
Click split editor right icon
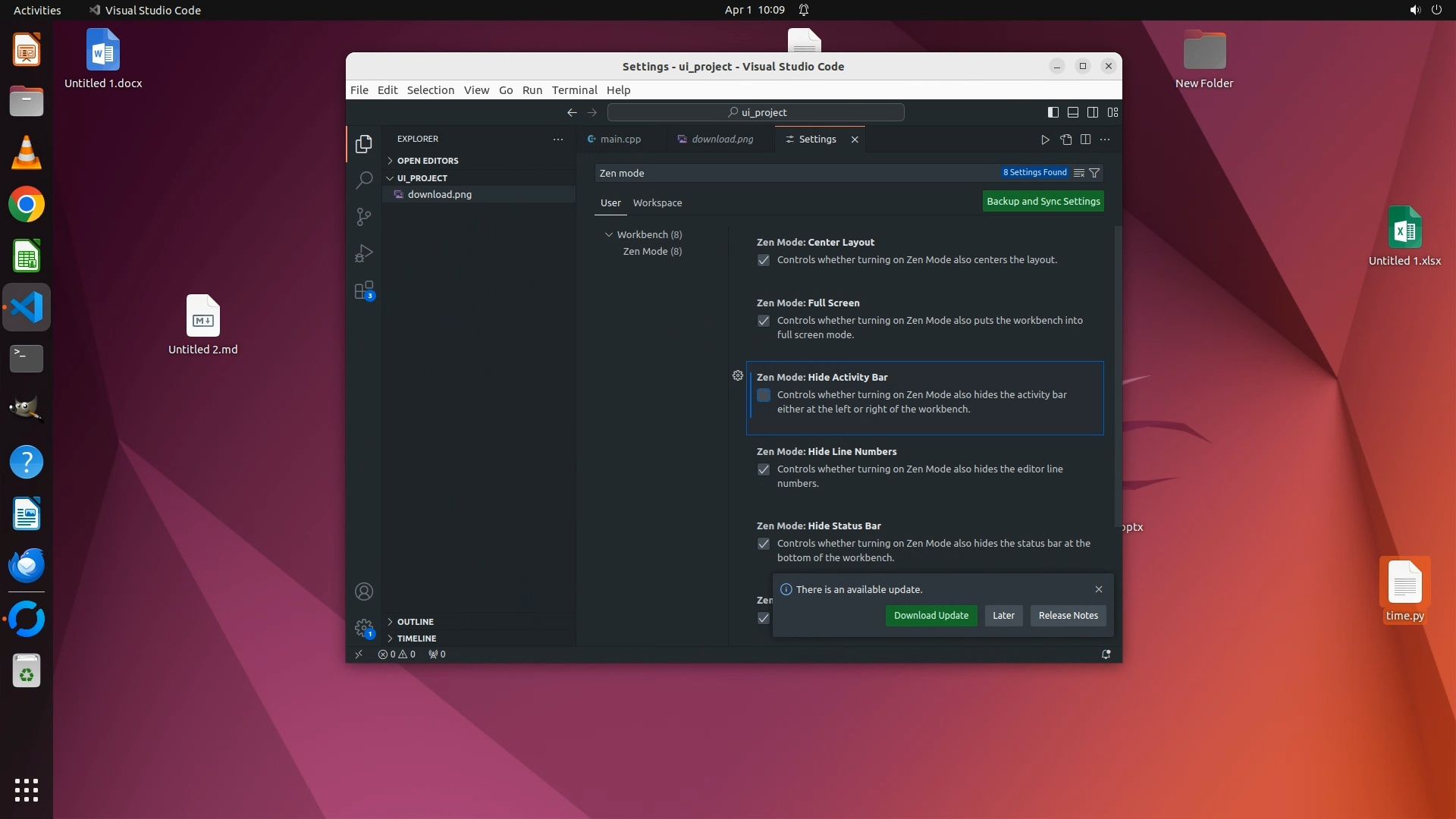tap(1085, 140)
